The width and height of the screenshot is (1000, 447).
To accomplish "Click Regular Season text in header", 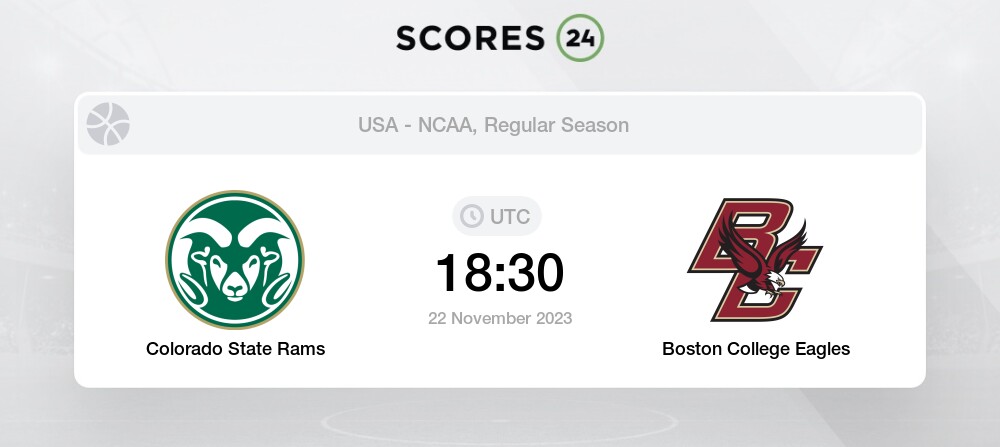I will (x=556, y=125).
